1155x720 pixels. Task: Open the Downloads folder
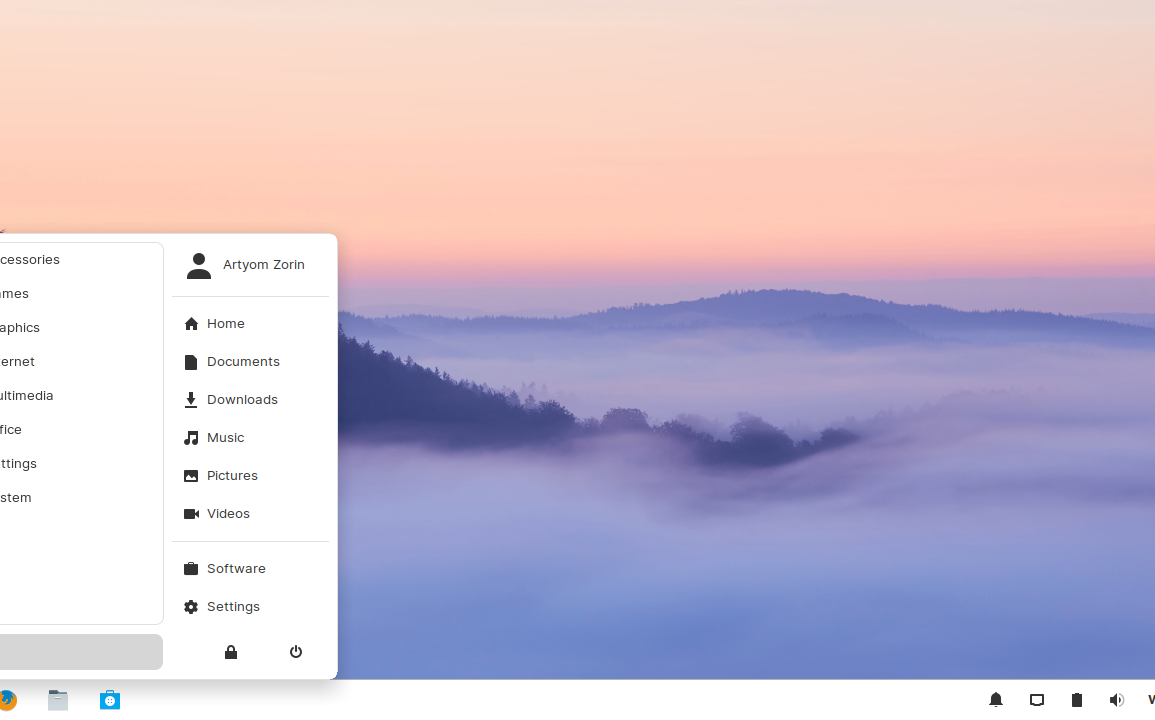[250, 399]
